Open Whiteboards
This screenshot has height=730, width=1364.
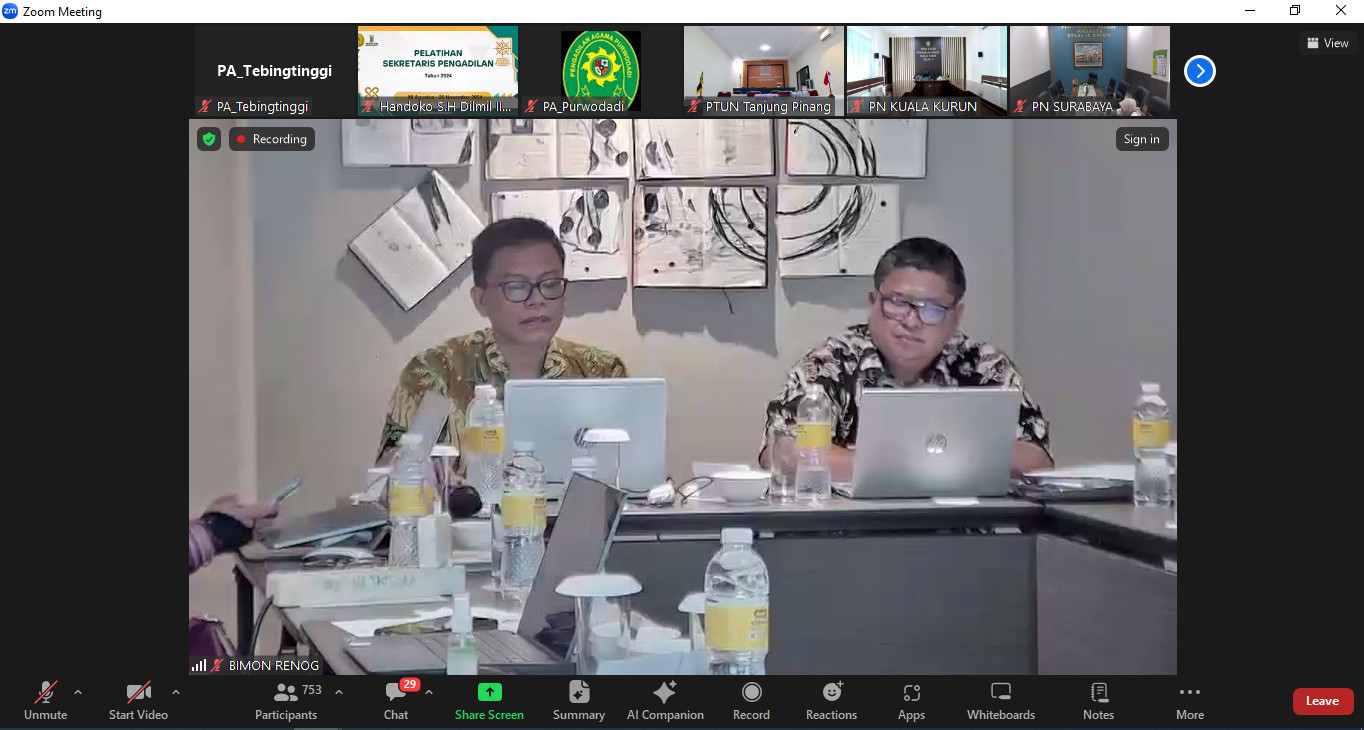click(x=1000, y=700)
